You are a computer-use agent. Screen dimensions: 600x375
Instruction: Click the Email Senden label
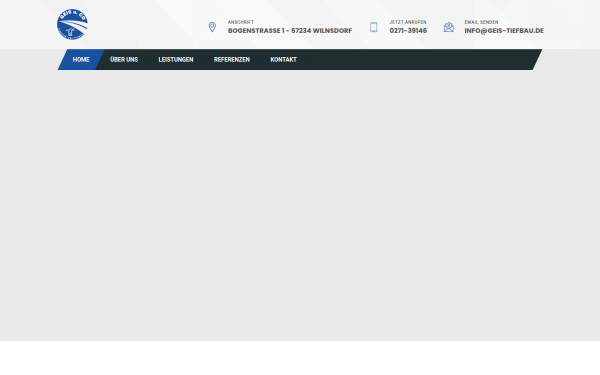coord(481,22)
